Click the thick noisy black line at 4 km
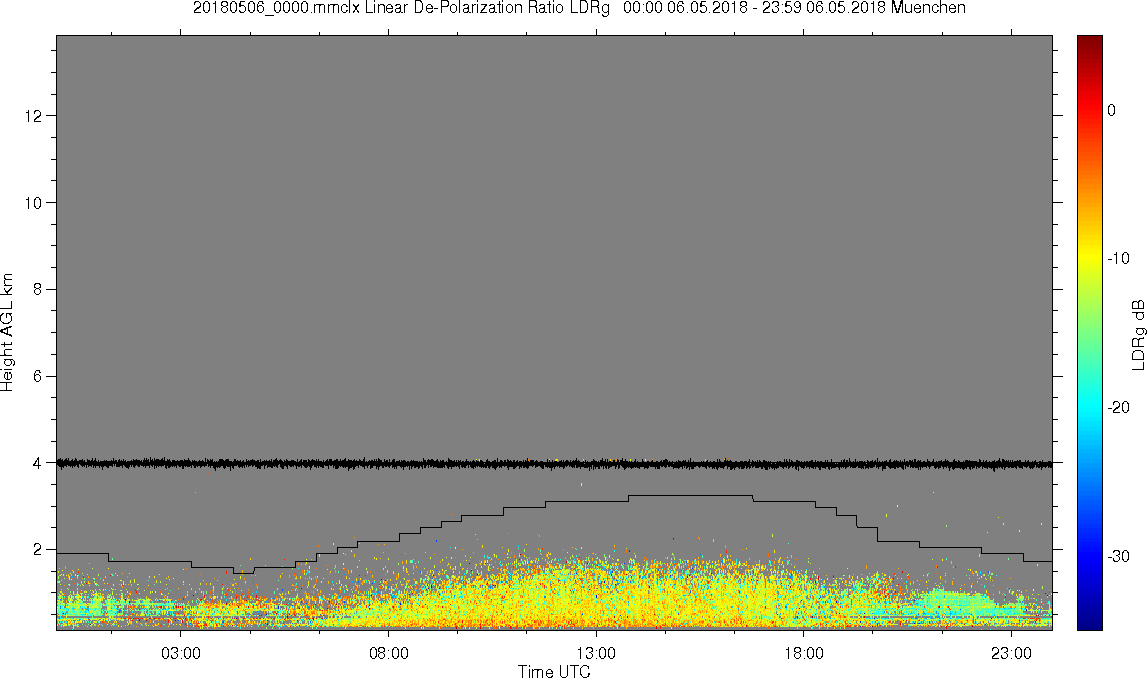The width and height of the screenshot is (1147, 678). (x=554, y=464)
